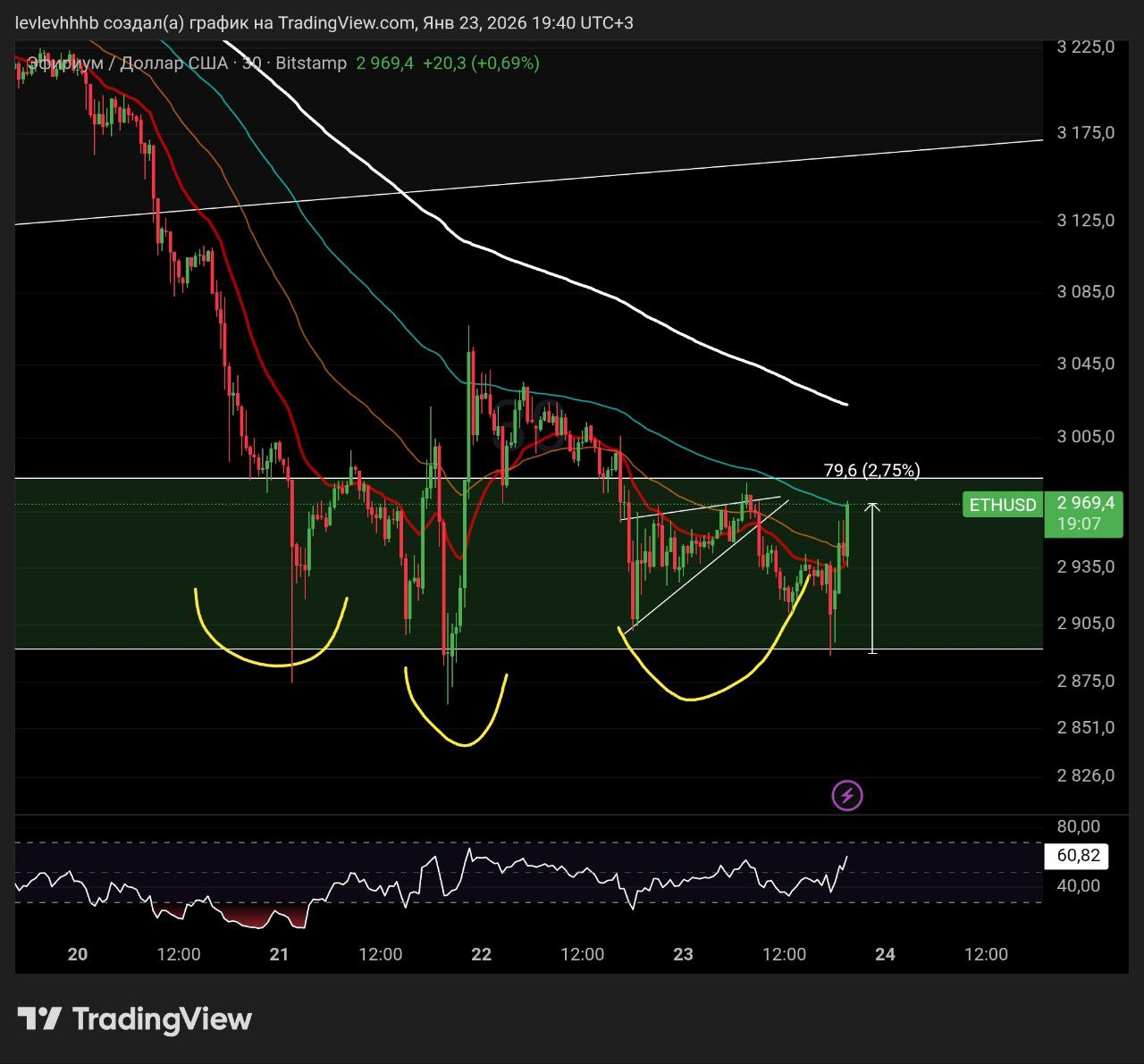Click the white vertical price range arrow

872,579
